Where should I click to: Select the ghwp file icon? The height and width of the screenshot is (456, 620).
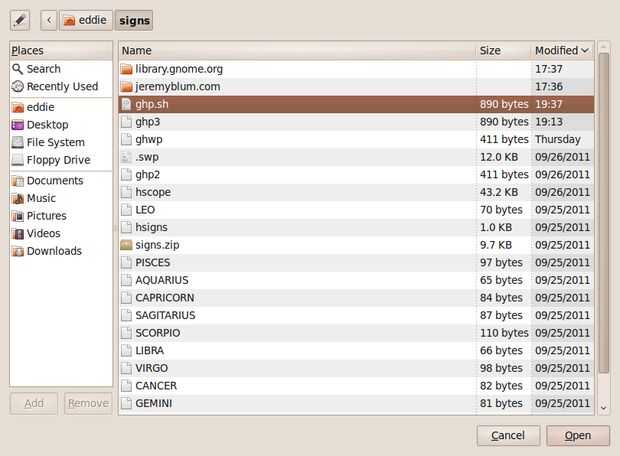[x=126, y=140]
